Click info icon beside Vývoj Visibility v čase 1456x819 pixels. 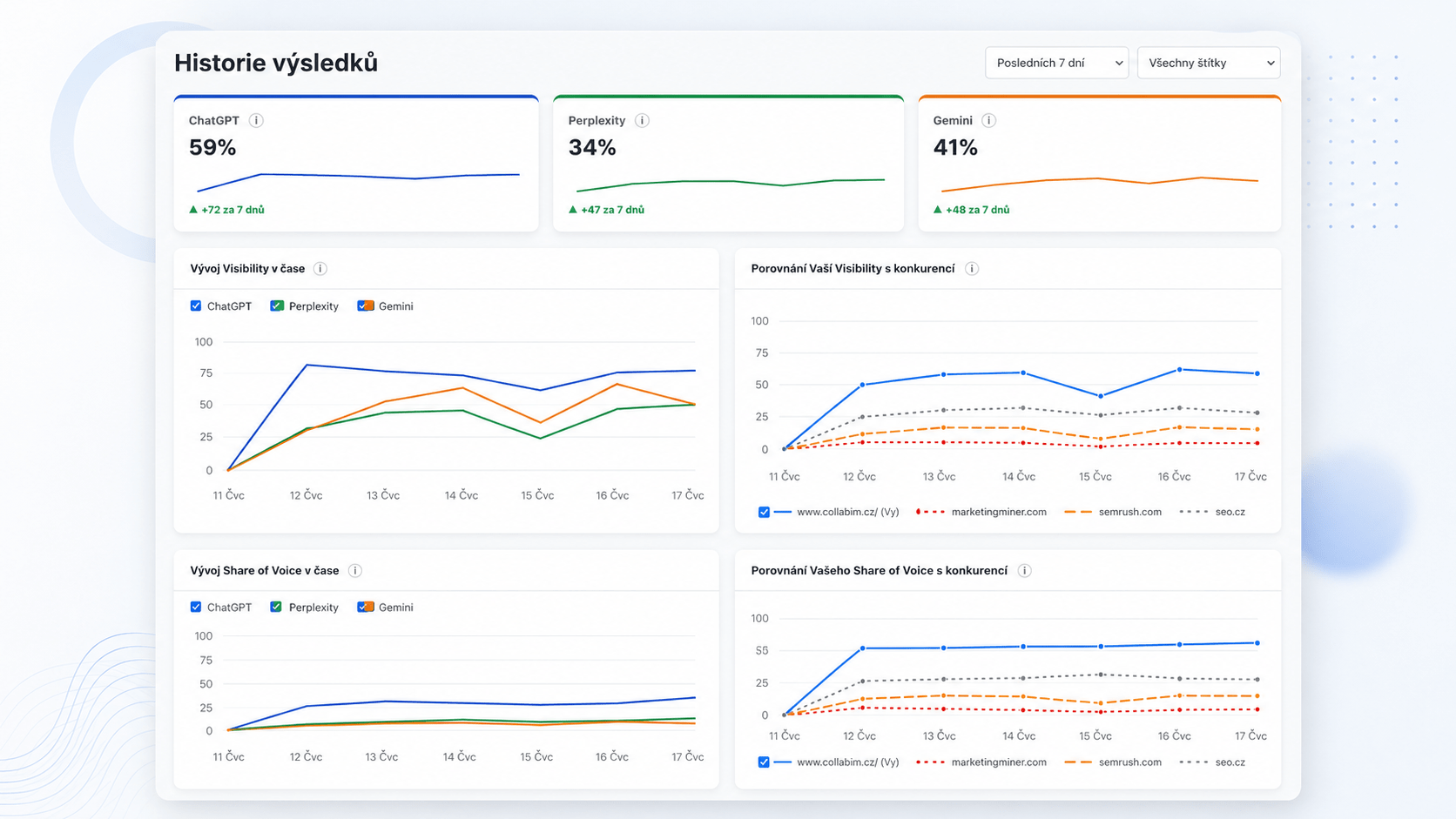(x=320, y=269)
